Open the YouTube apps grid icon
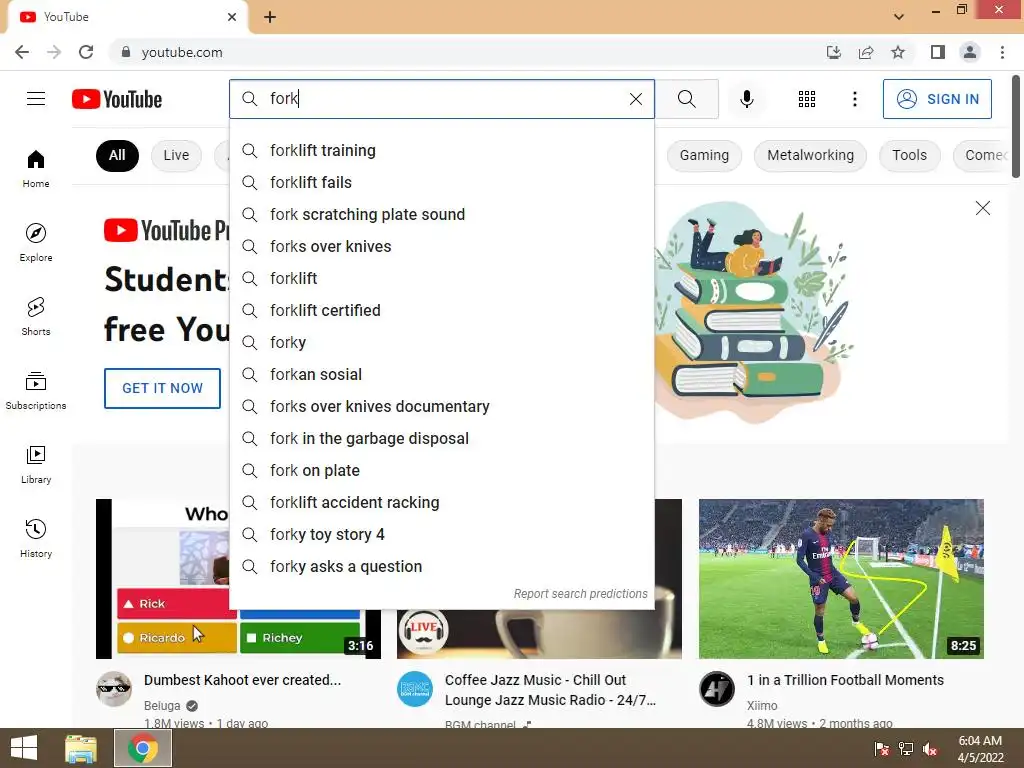 (x=807, y=99)
